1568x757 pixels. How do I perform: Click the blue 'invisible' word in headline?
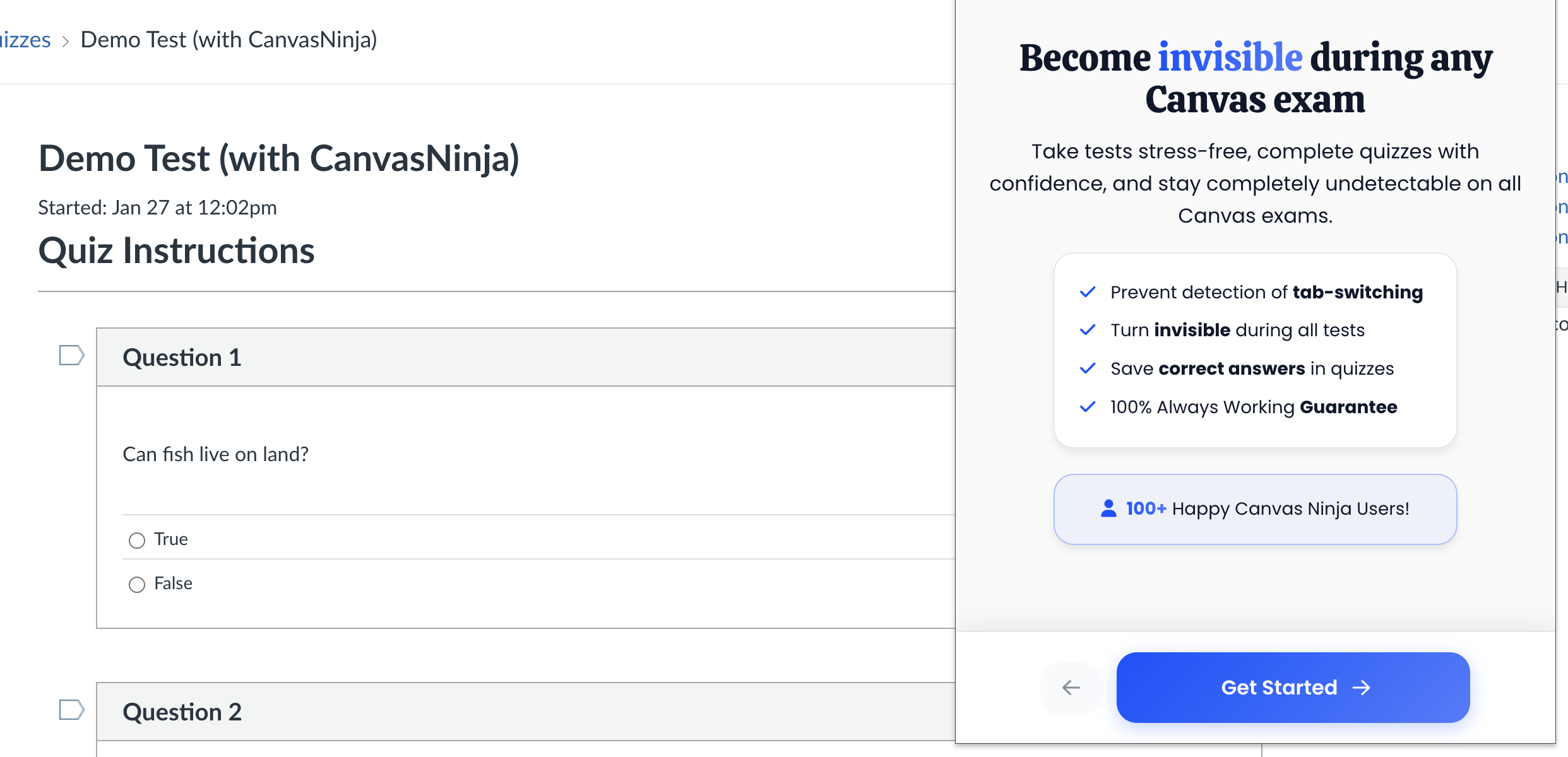[x=1230, y=57]
